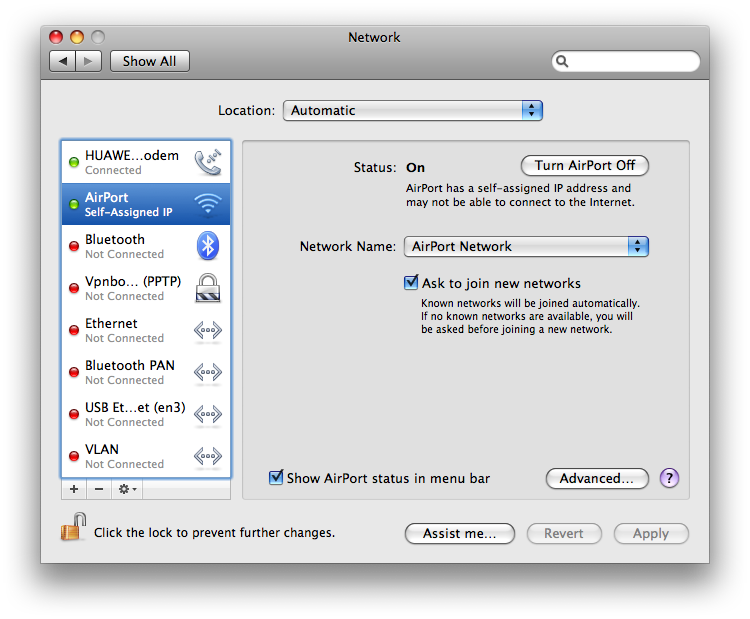Click Turn AirPort Off button

pyautogui.click(x=585, y=166)
